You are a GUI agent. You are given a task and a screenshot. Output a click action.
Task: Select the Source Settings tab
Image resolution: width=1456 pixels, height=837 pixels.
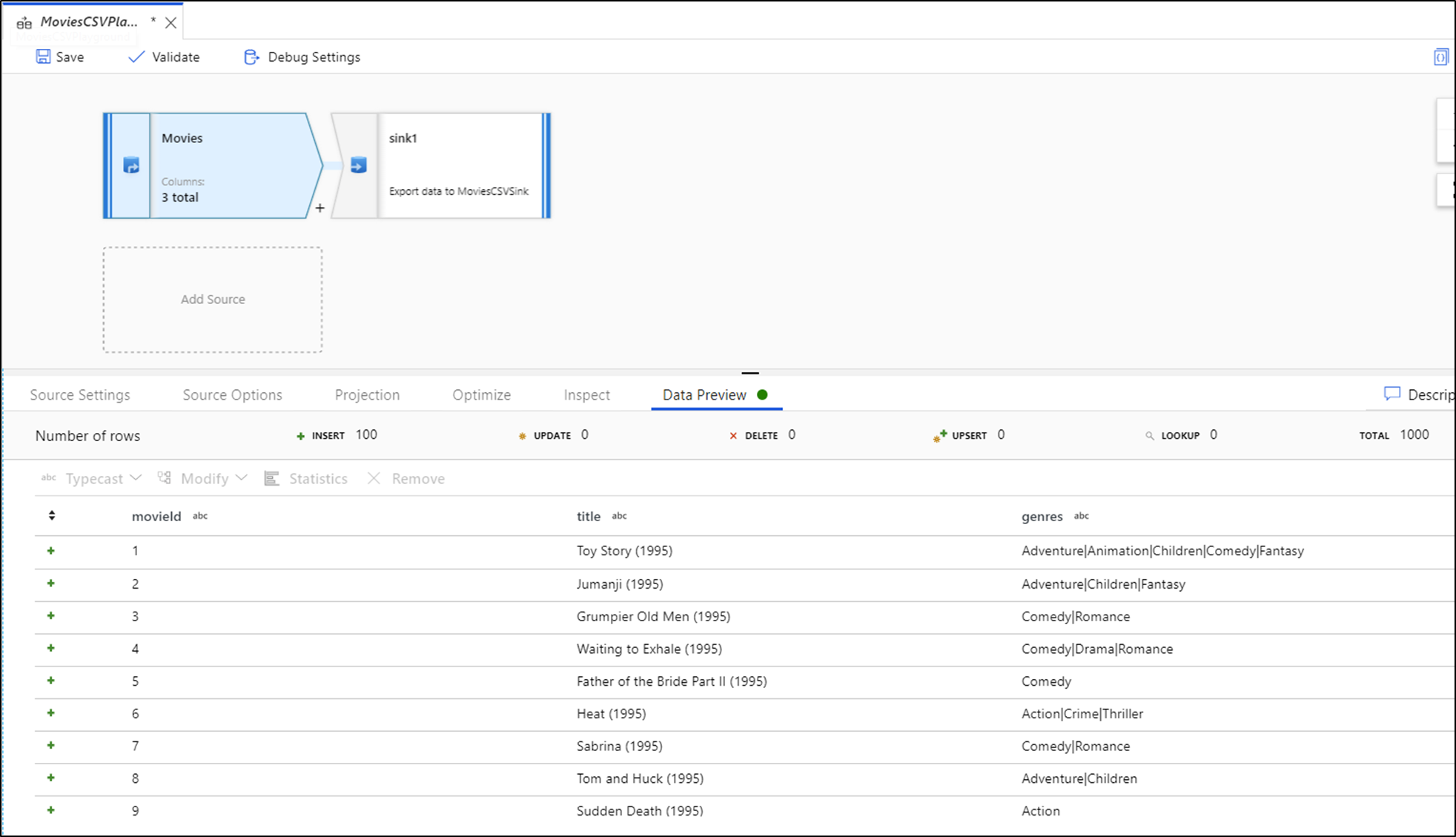click(80, 394)
